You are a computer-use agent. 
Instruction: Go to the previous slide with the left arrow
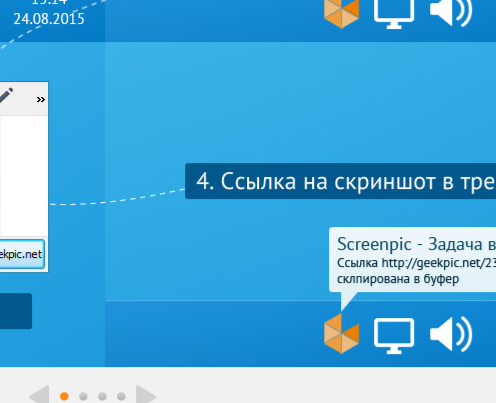tap(40, 395)
